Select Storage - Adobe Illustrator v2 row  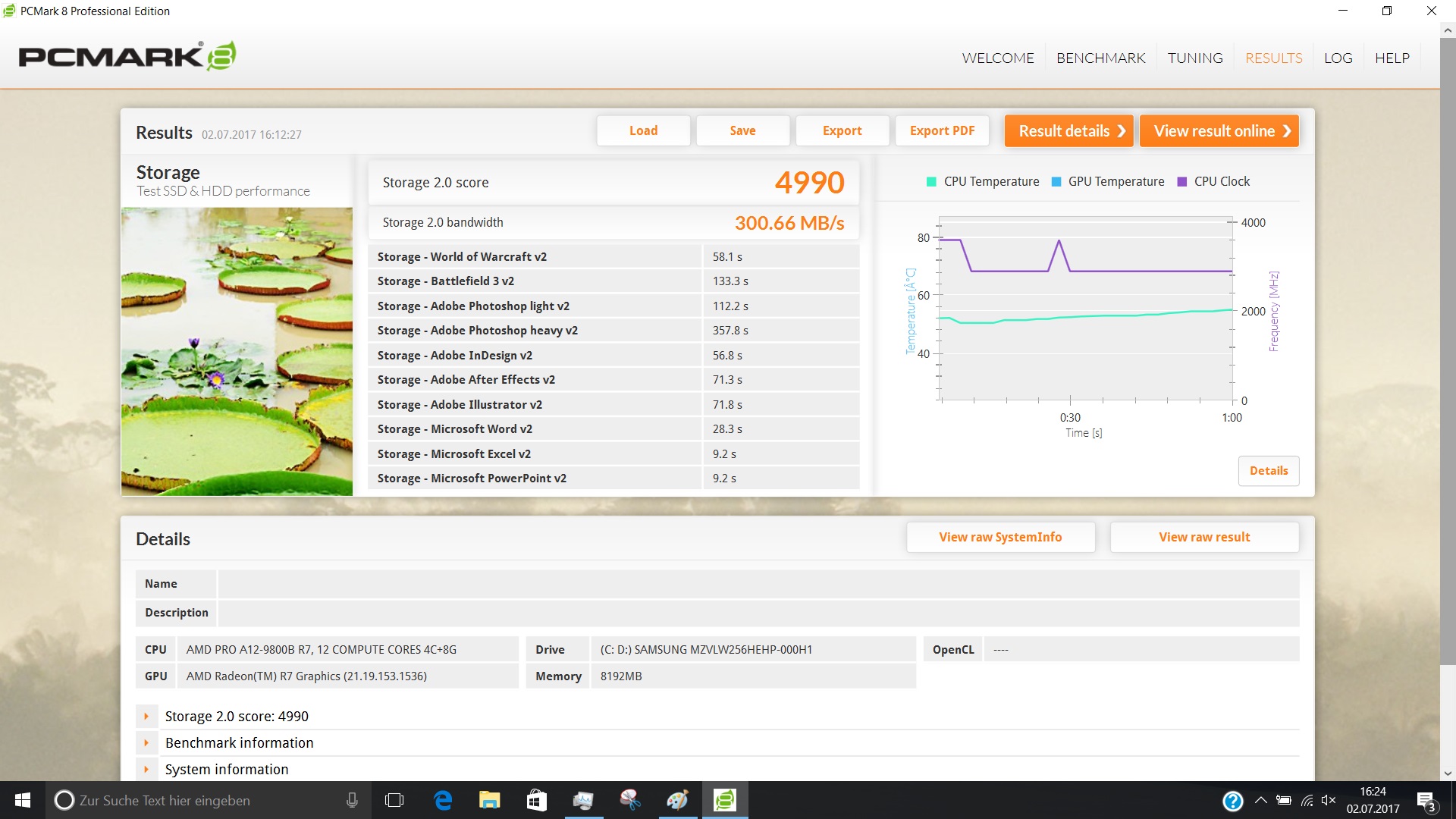click(613, 404)
